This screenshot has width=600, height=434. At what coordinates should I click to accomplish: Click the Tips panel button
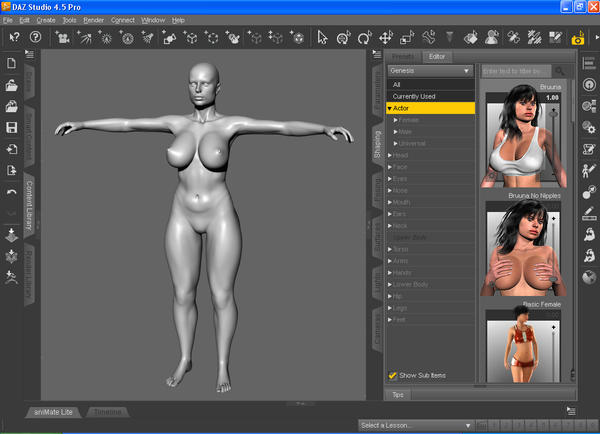click(x=397, y=394)
